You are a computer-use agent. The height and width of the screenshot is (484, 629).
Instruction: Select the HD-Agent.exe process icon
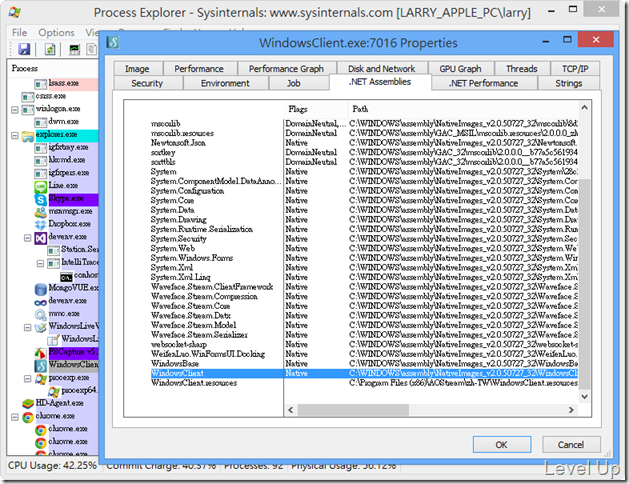click(28, 403)
